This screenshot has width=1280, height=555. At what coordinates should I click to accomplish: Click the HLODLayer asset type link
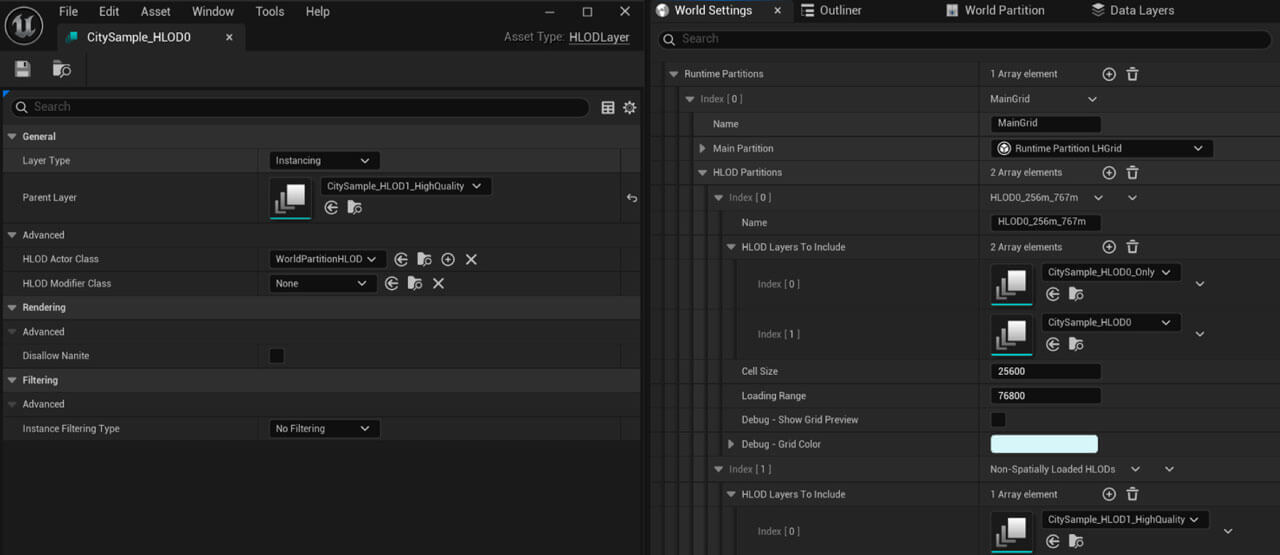599,37
